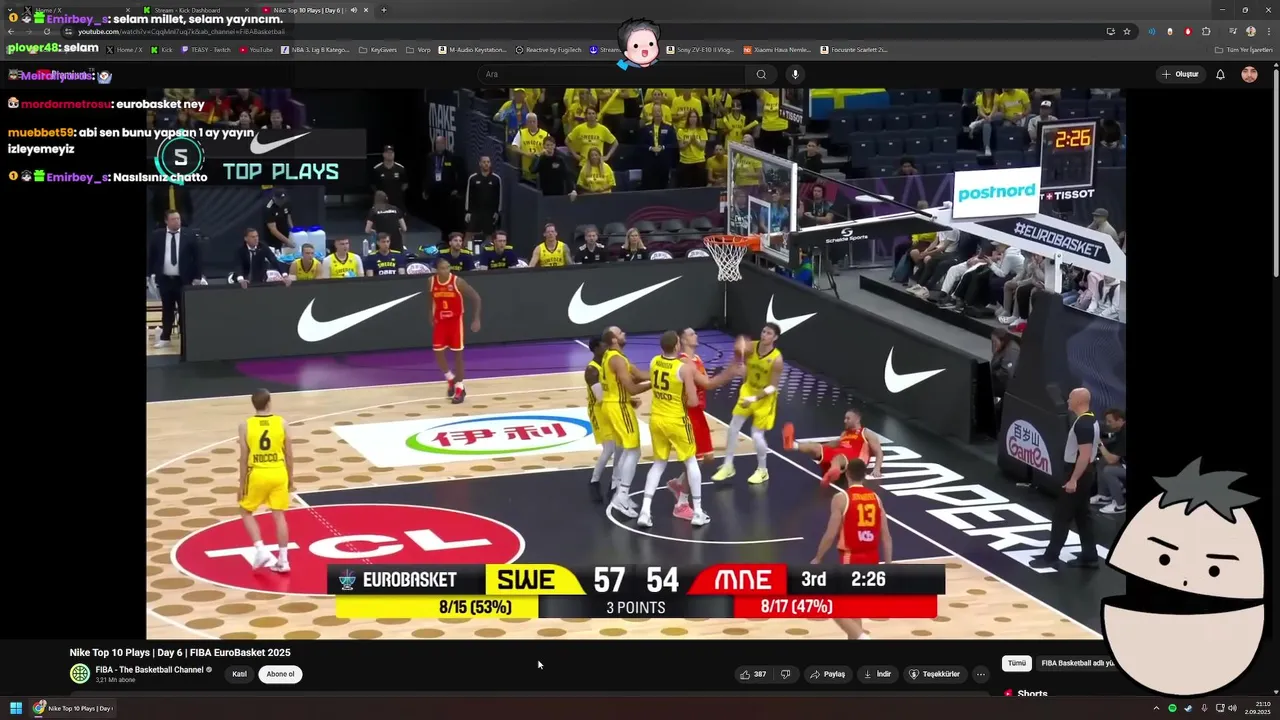
Task: Open the Windows Start menu
Action: [x=16, y=708]
